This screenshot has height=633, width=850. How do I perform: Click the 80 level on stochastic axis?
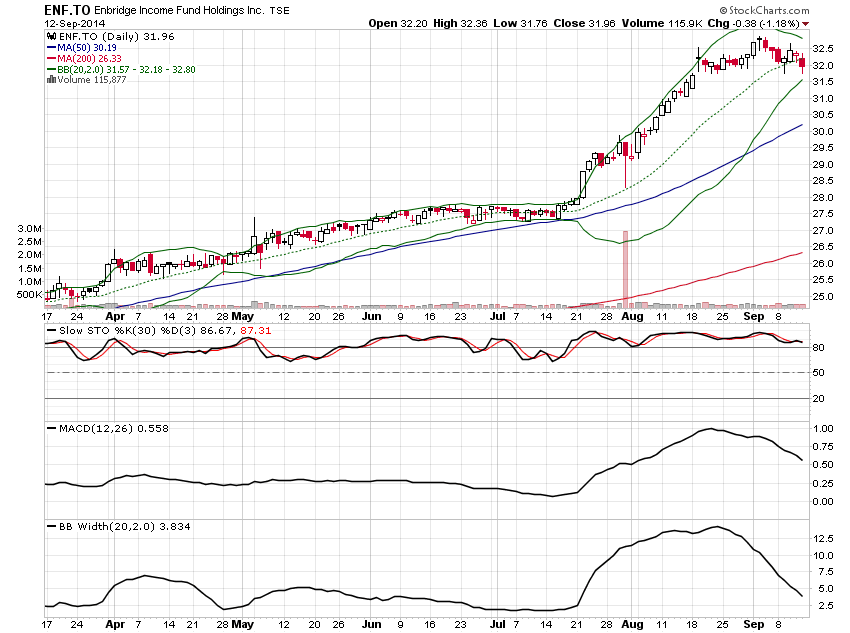tap(819, 347)
